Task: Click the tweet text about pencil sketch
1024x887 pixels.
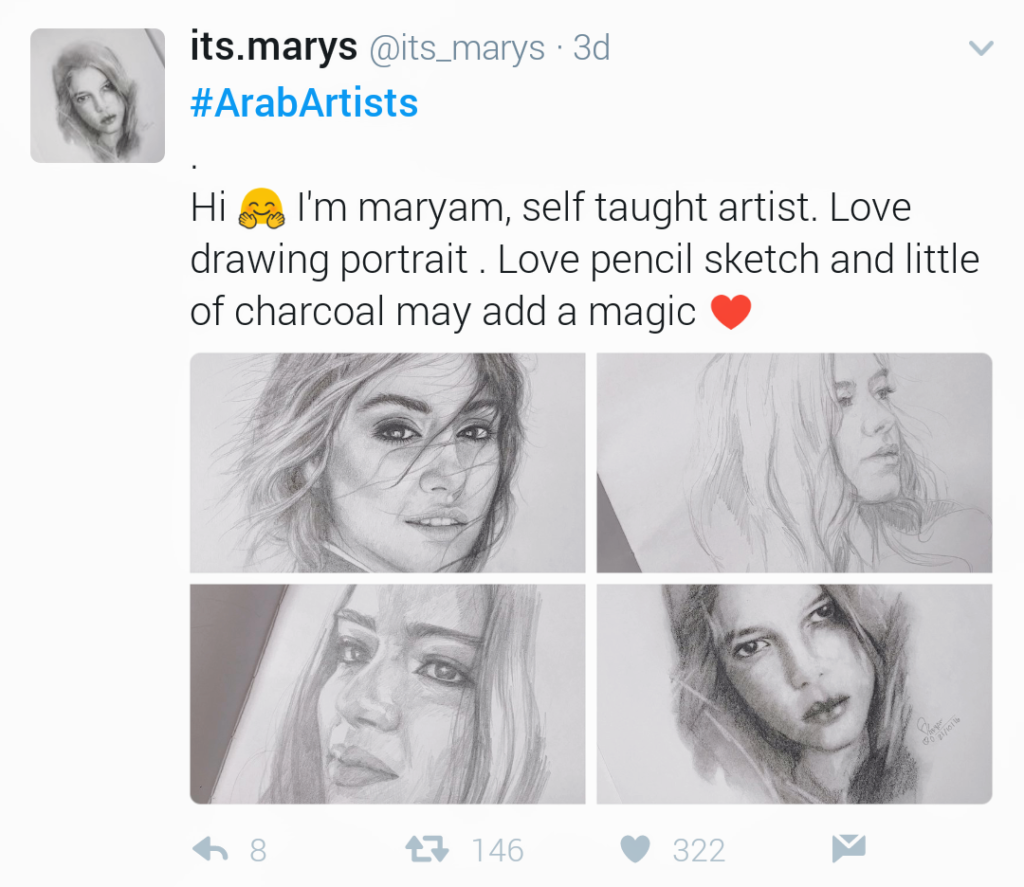Action: click(x=584, y=260)
